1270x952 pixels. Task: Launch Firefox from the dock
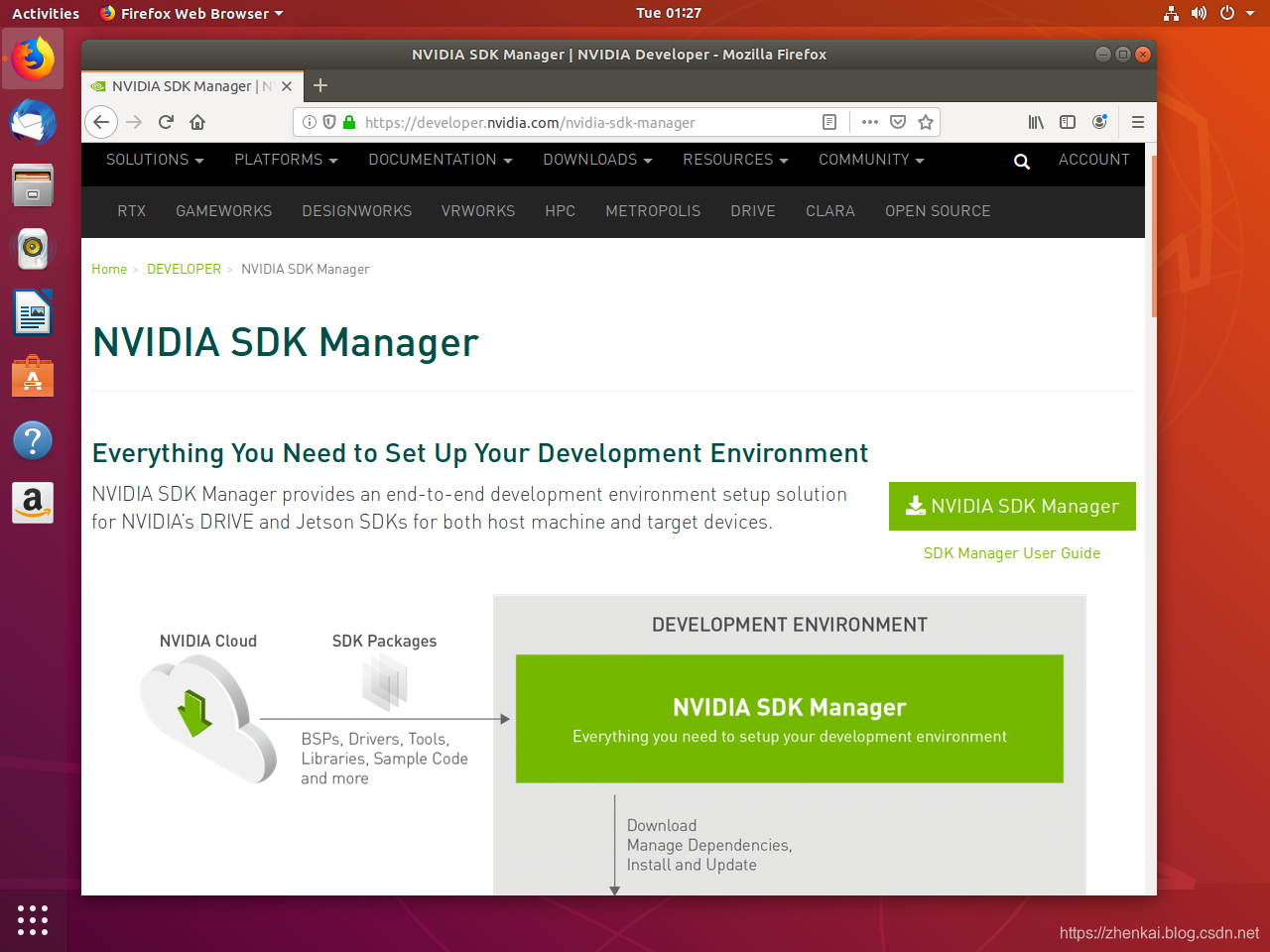pyautogui.click(x=33, y=59)
